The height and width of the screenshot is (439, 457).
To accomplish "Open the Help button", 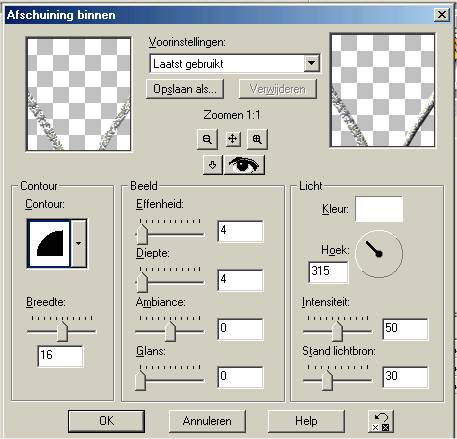I will 306,421.
